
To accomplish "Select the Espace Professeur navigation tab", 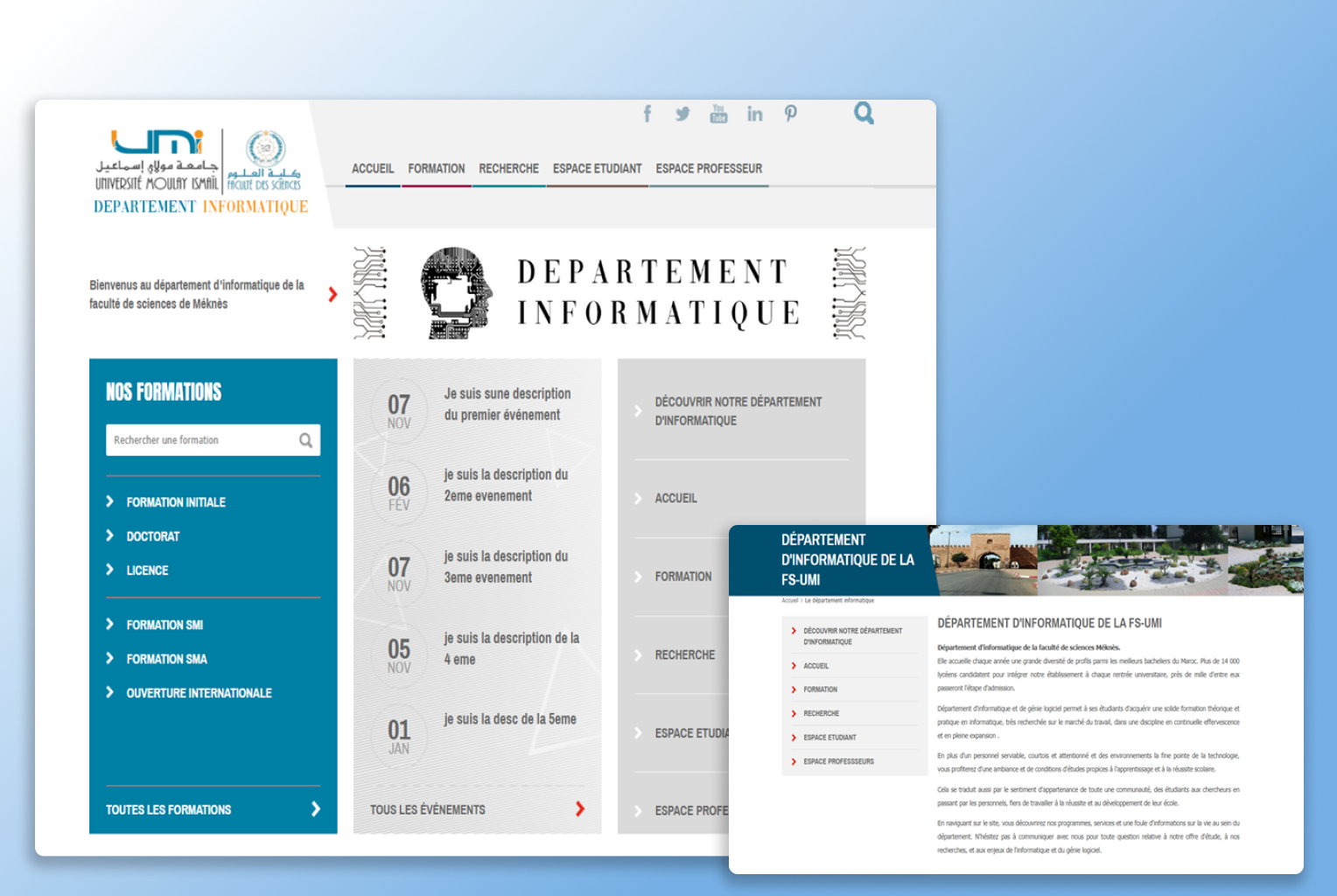I will (x=709, y=169).
